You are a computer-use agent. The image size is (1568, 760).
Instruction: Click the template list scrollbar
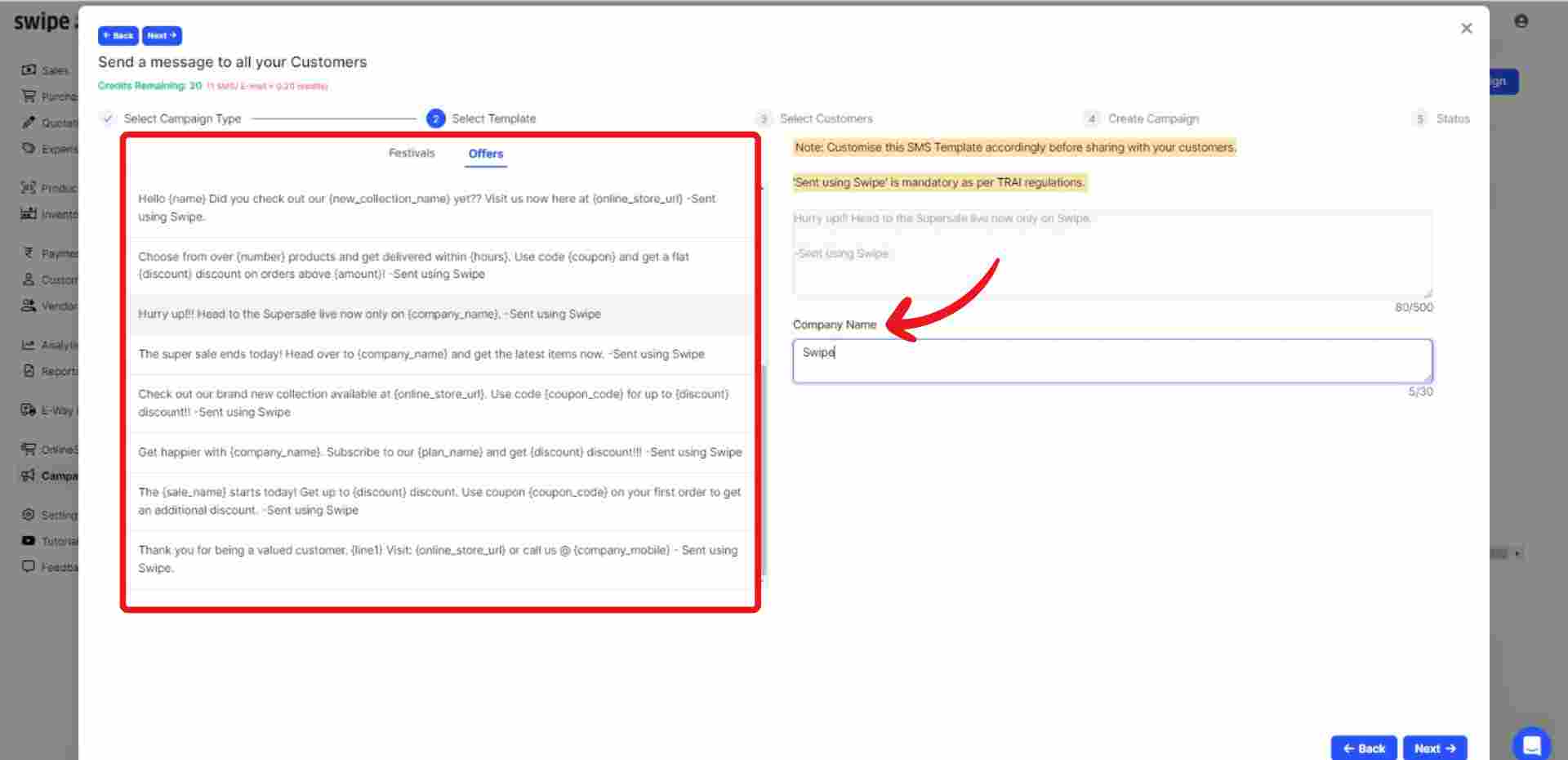click(764, 470)
